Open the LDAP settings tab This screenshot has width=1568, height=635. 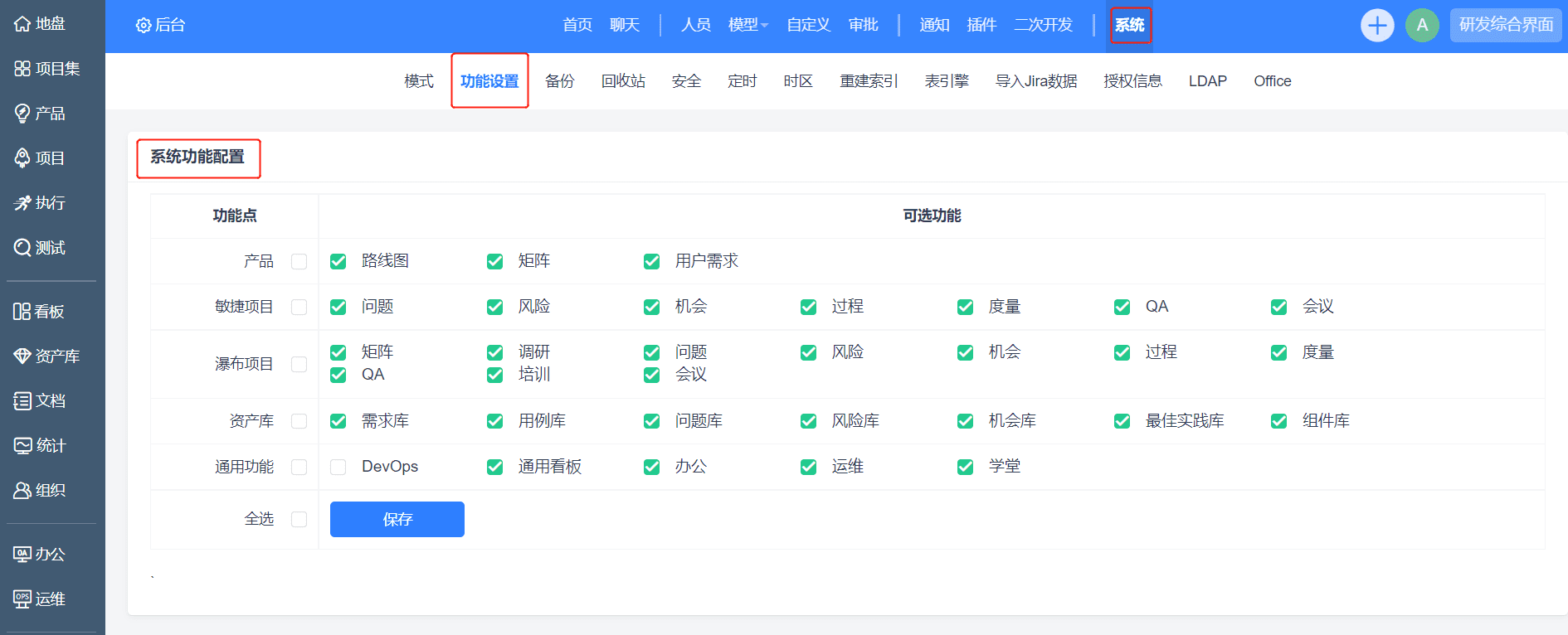pyautogui.click(x=1207, y=81)
